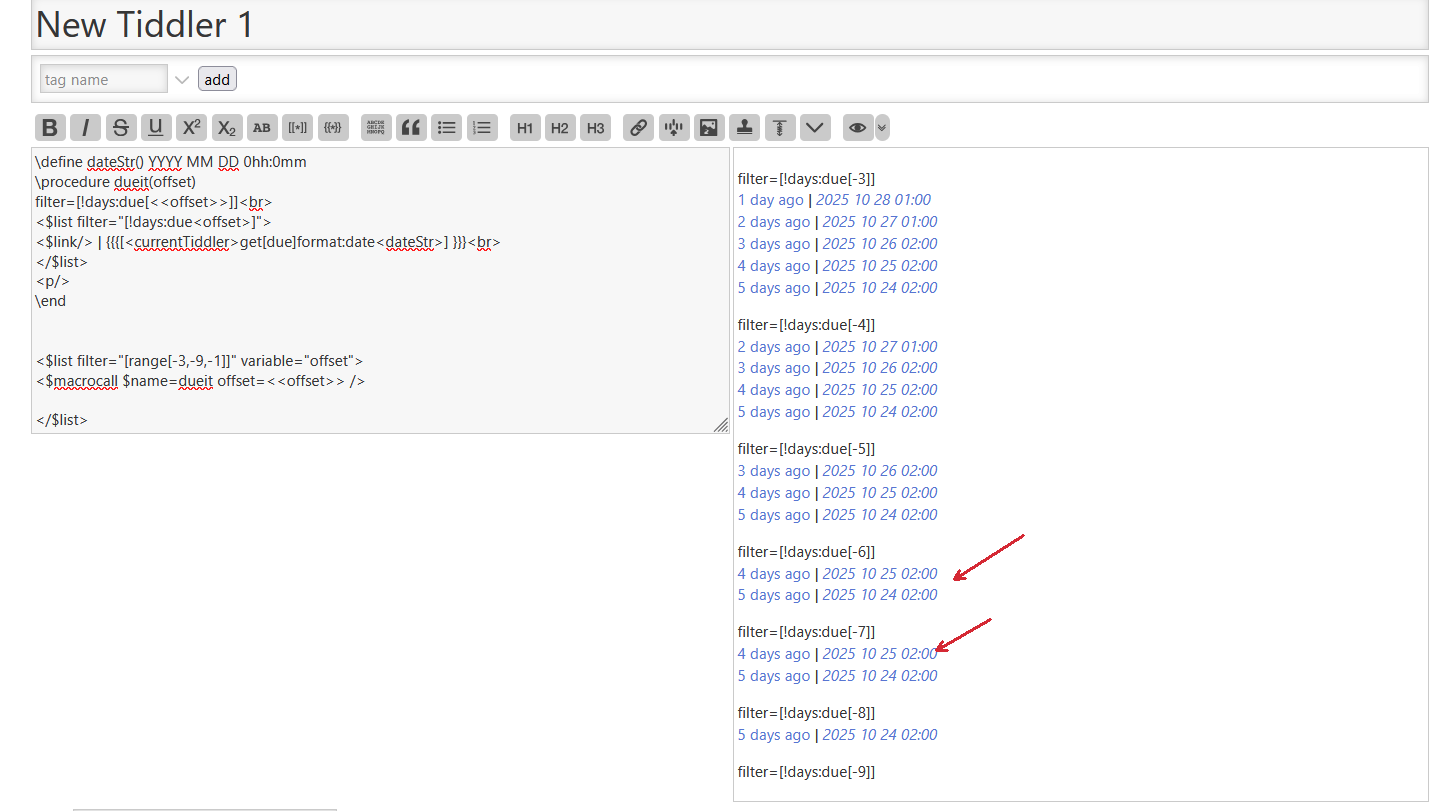Insert a link using the chain icon
The image size is (1454, 811).
(638, 128)
